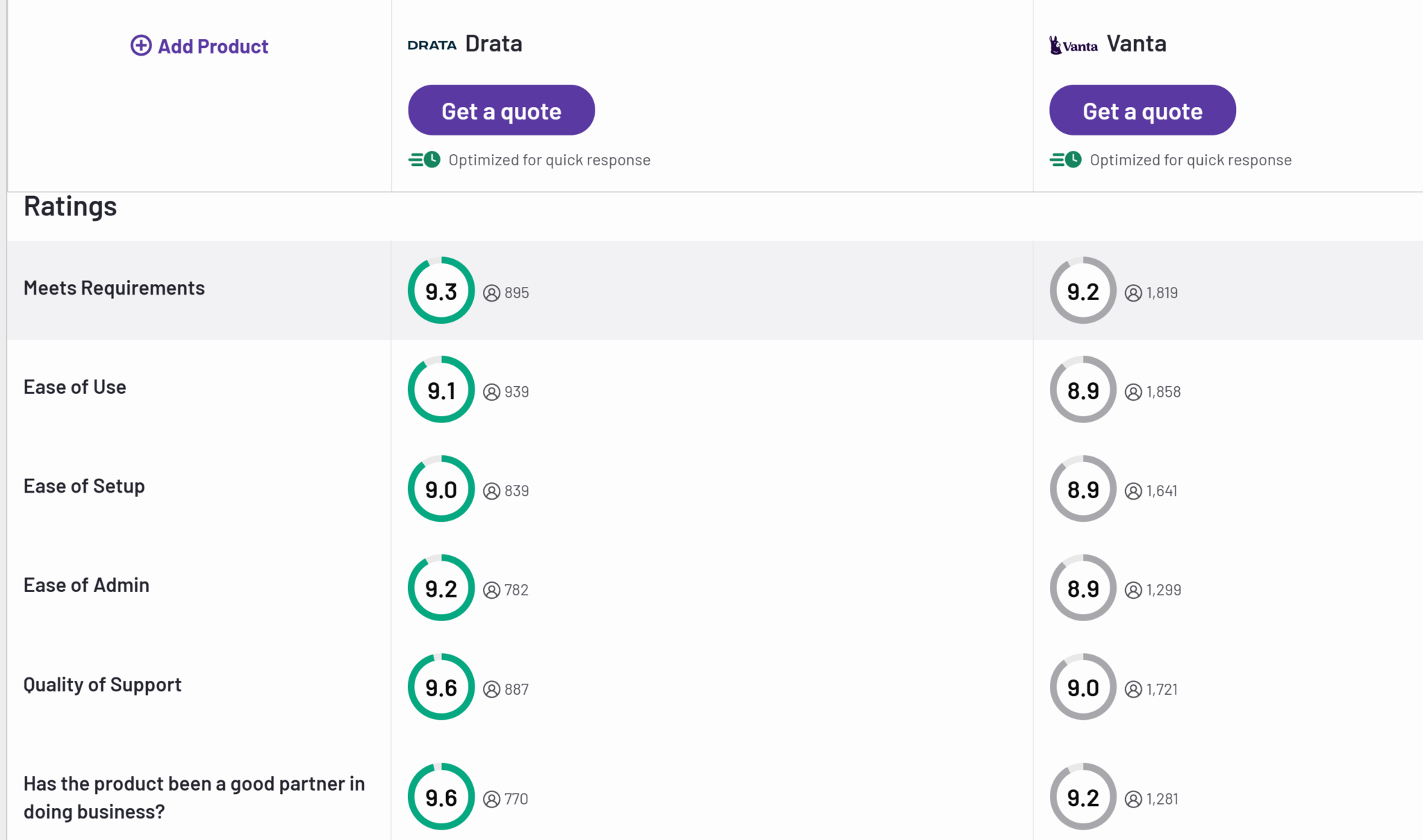Screen dimensions: 1423x840
Task: Click Get a quote for Vanta
Action: (x=1142, y=110)
